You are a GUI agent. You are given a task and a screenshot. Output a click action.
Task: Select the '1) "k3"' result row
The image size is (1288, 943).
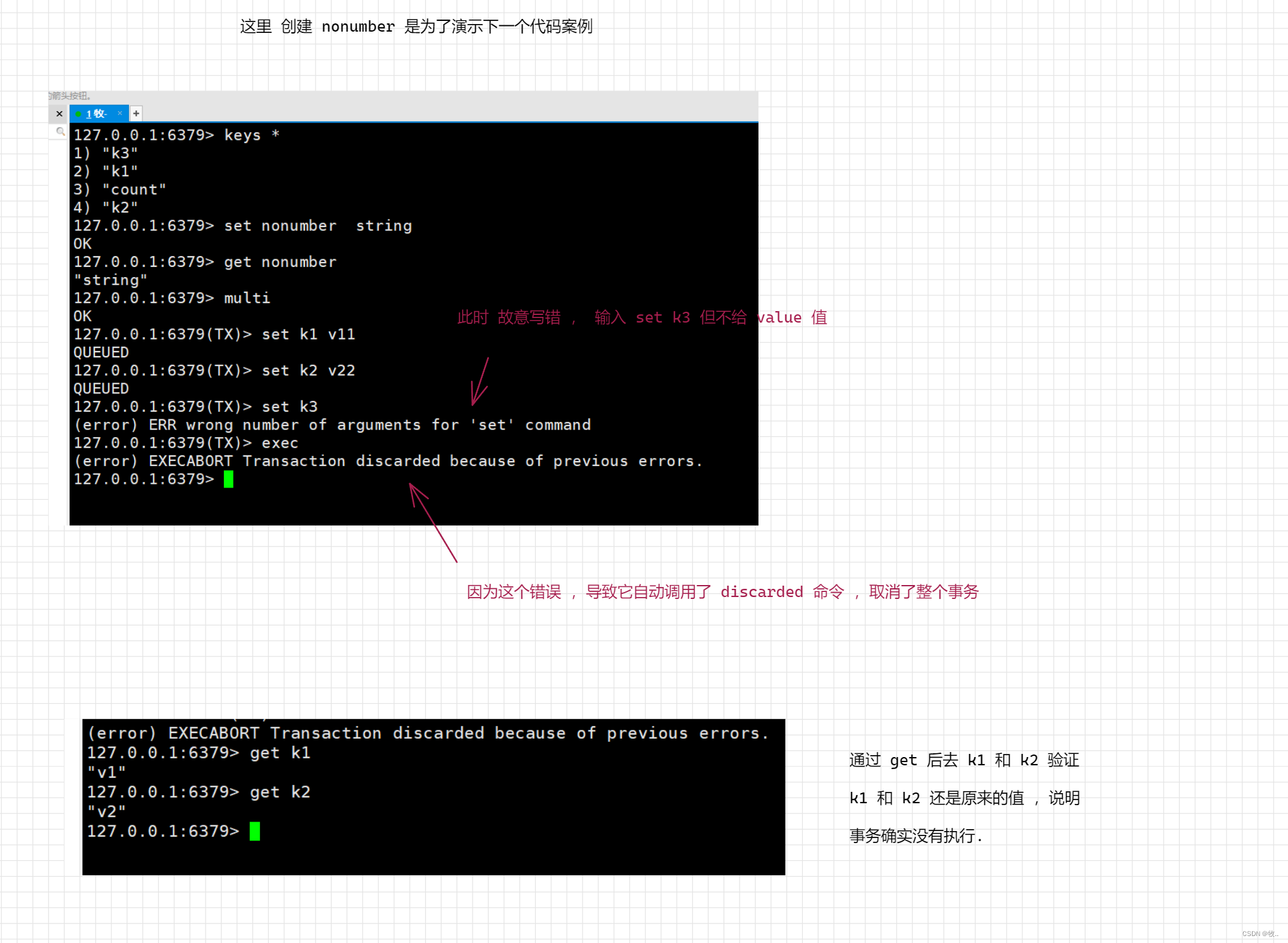tap(106, 154)
